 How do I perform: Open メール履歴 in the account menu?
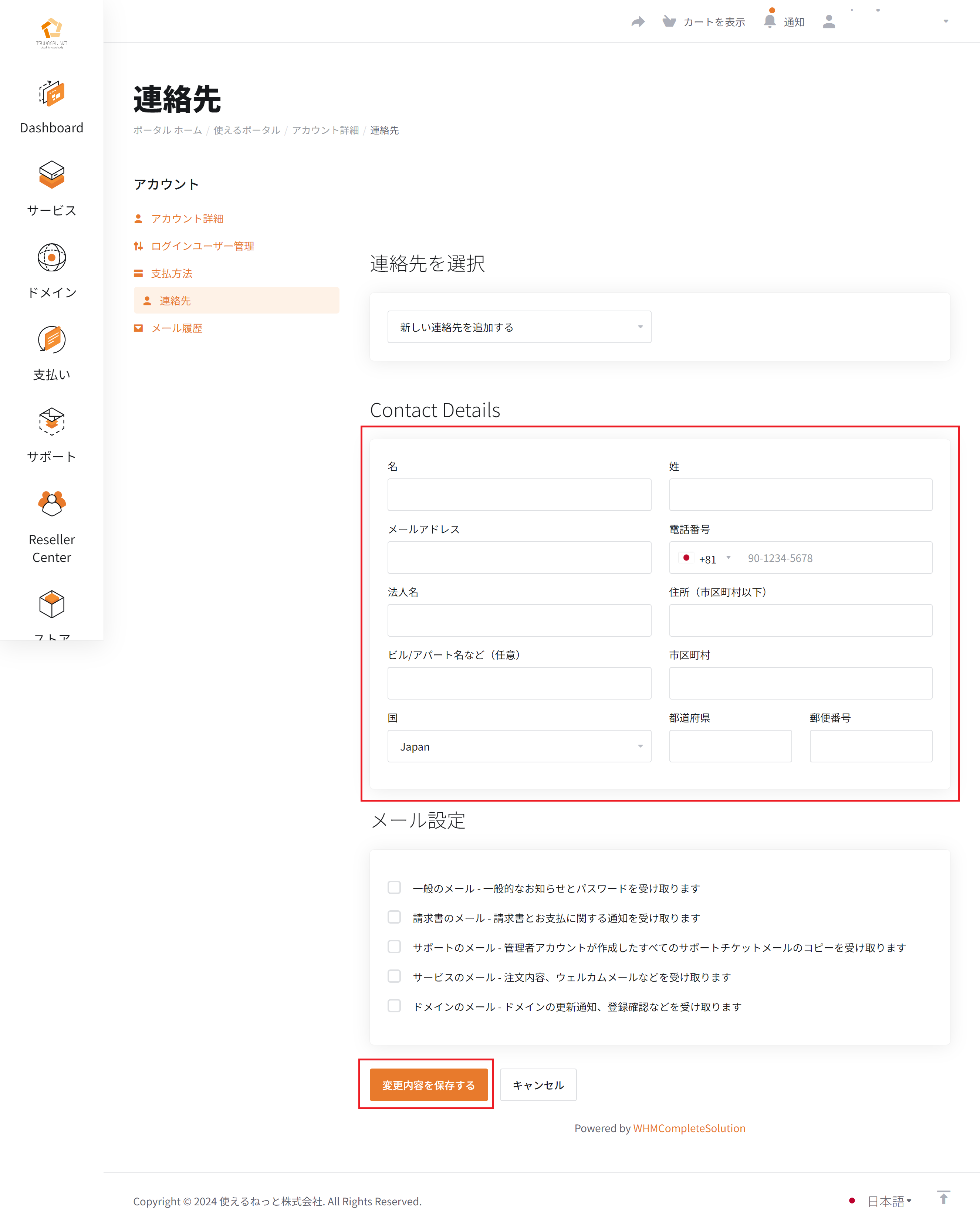[x=177, y=328]
